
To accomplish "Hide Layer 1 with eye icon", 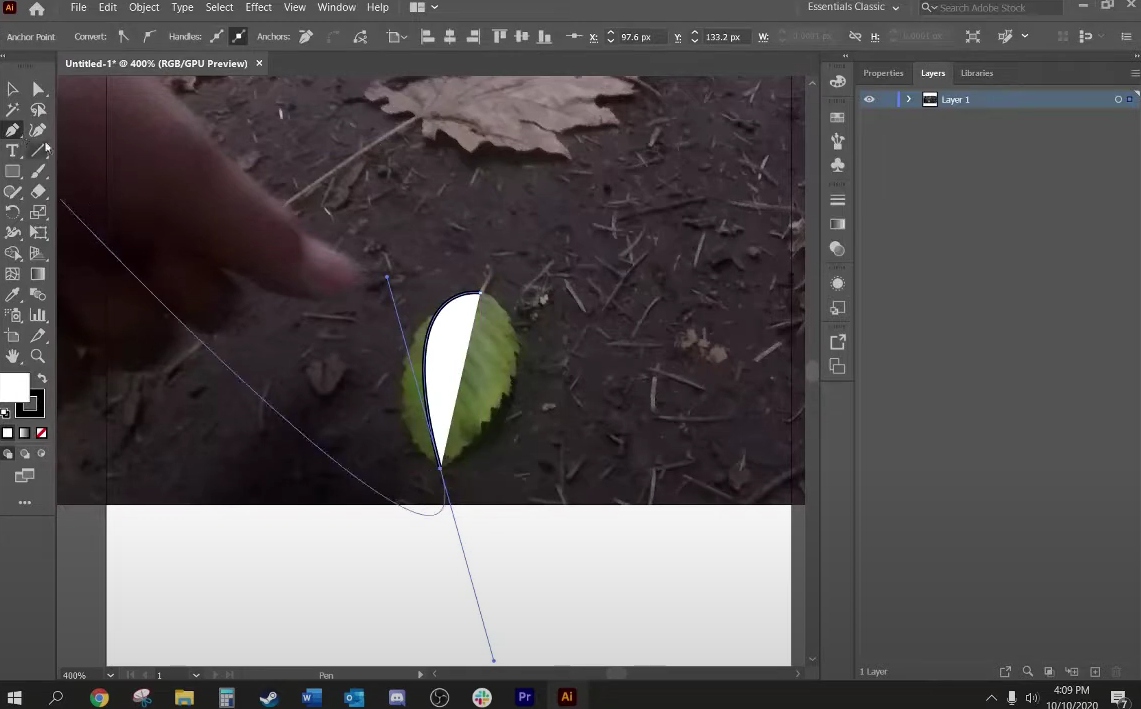I will (x=869, y=100).
